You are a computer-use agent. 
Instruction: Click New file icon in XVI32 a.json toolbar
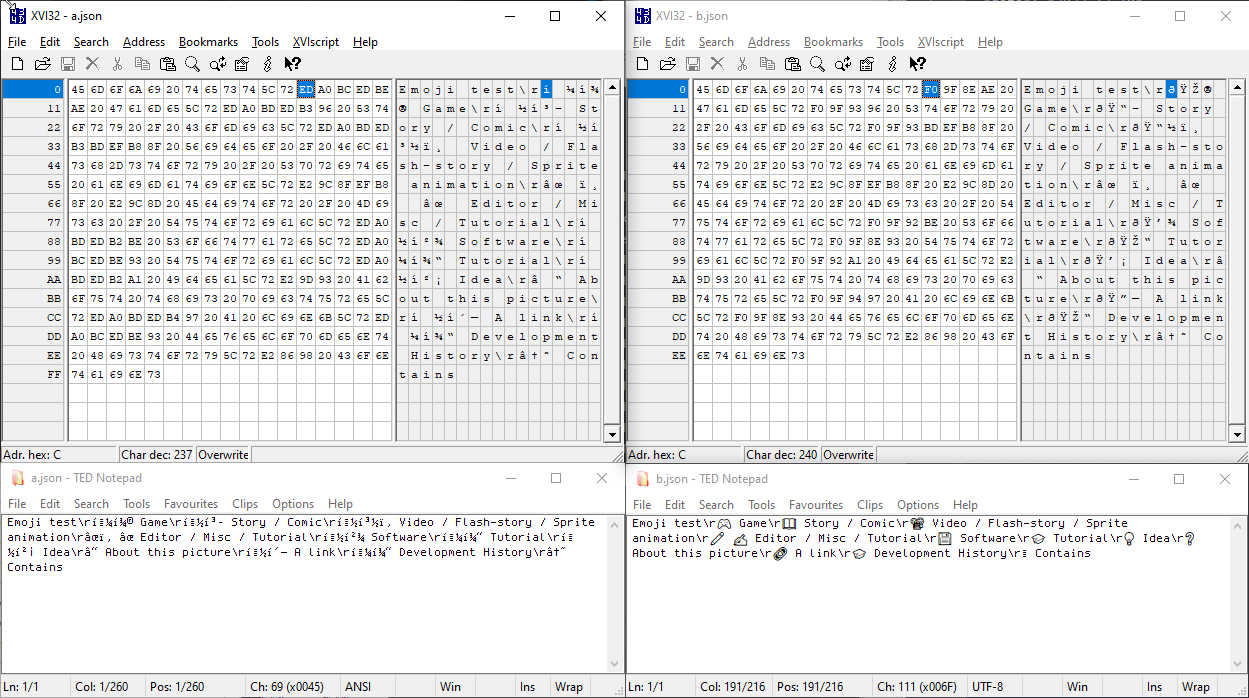pos(17,64)
